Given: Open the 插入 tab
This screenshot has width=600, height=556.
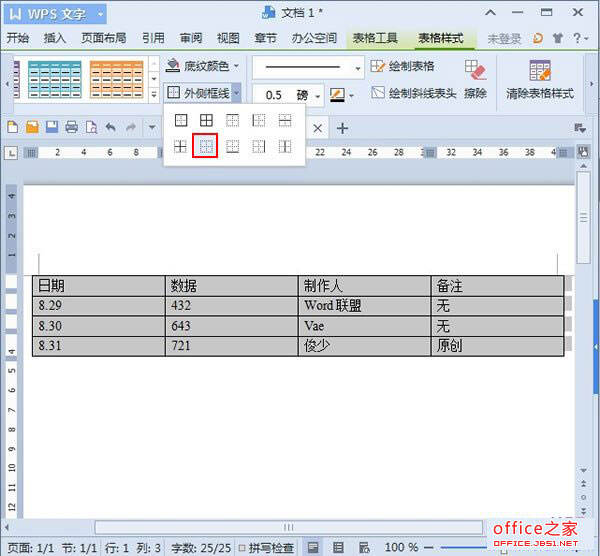Looking at the screenshot, I should (55, 38).
